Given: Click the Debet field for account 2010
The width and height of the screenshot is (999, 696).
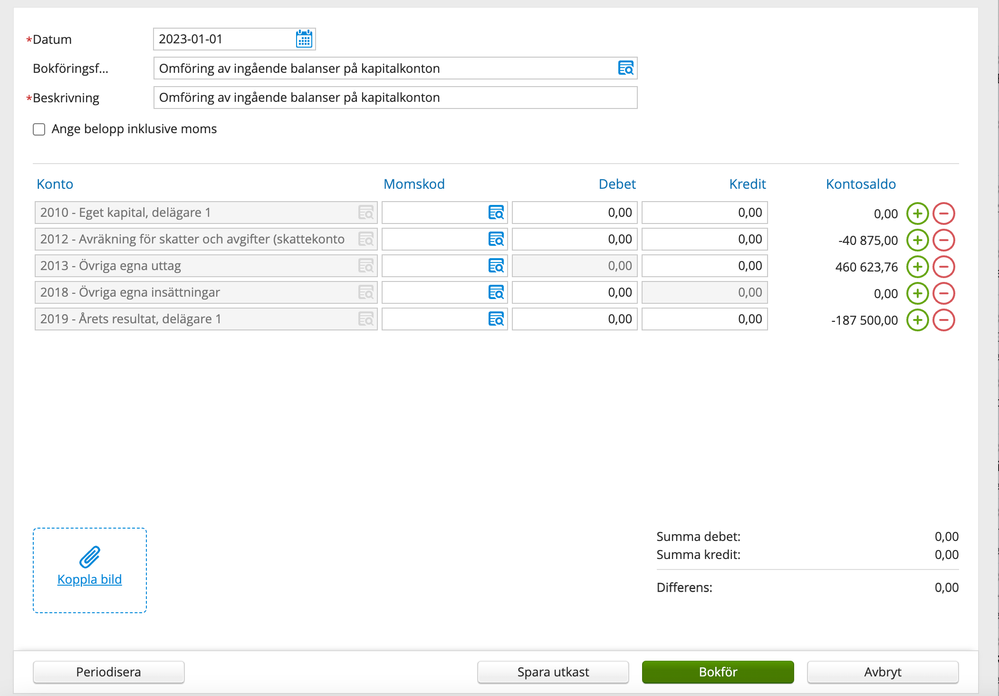Looking at the screenshot, I should 574,213.
